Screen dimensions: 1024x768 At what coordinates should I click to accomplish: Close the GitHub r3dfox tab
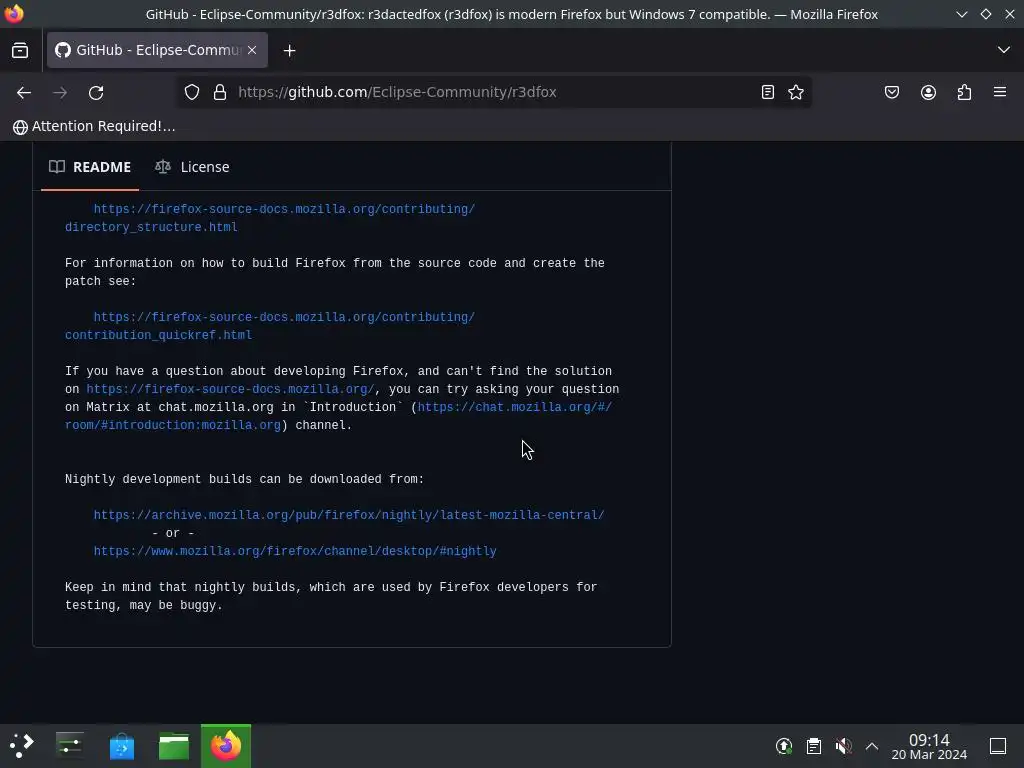point(252,50)
